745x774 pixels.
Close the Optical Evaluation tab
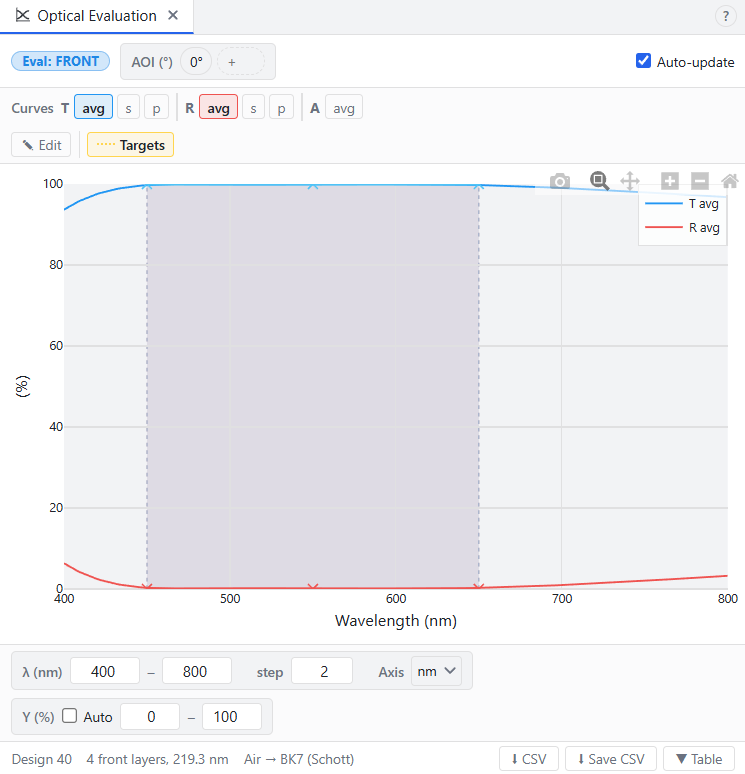click(x=173, y=15)
